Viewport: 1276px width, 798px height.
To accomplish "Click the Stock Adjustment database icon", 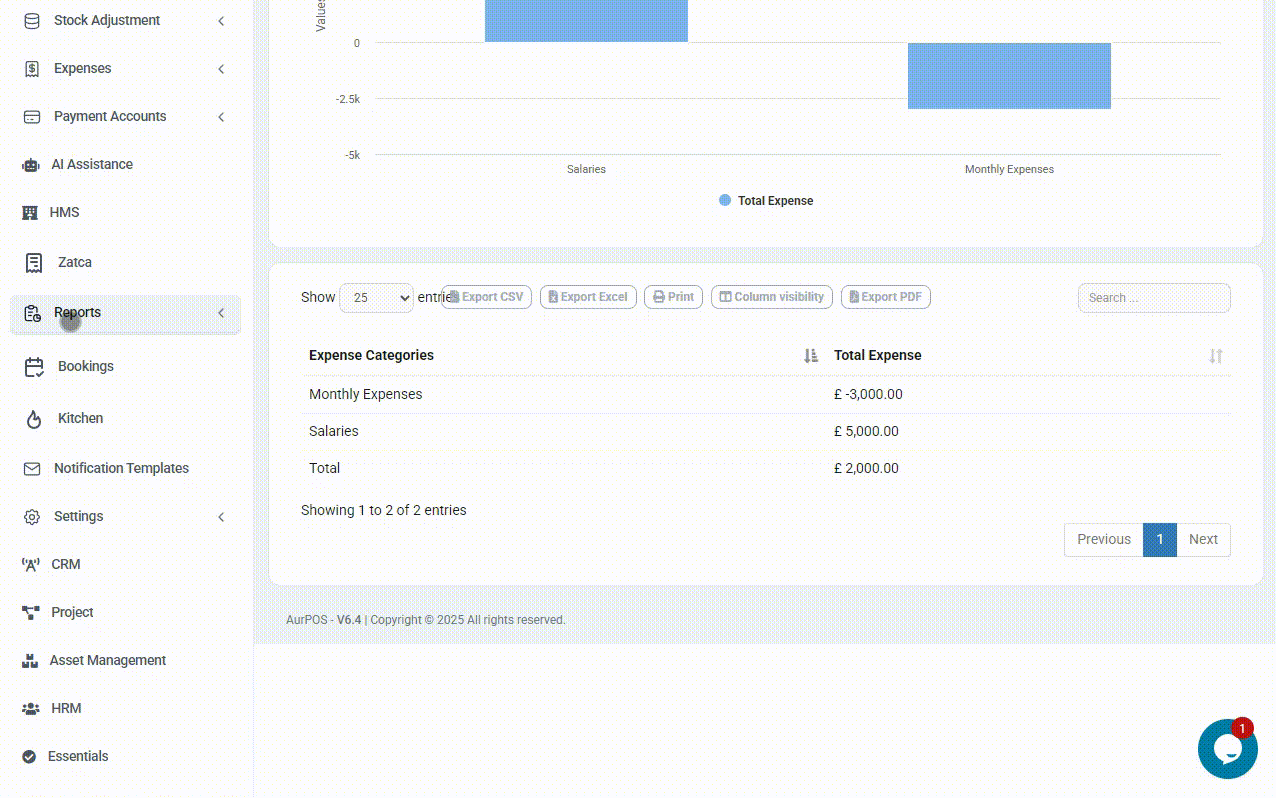I will tap(32, 20).
